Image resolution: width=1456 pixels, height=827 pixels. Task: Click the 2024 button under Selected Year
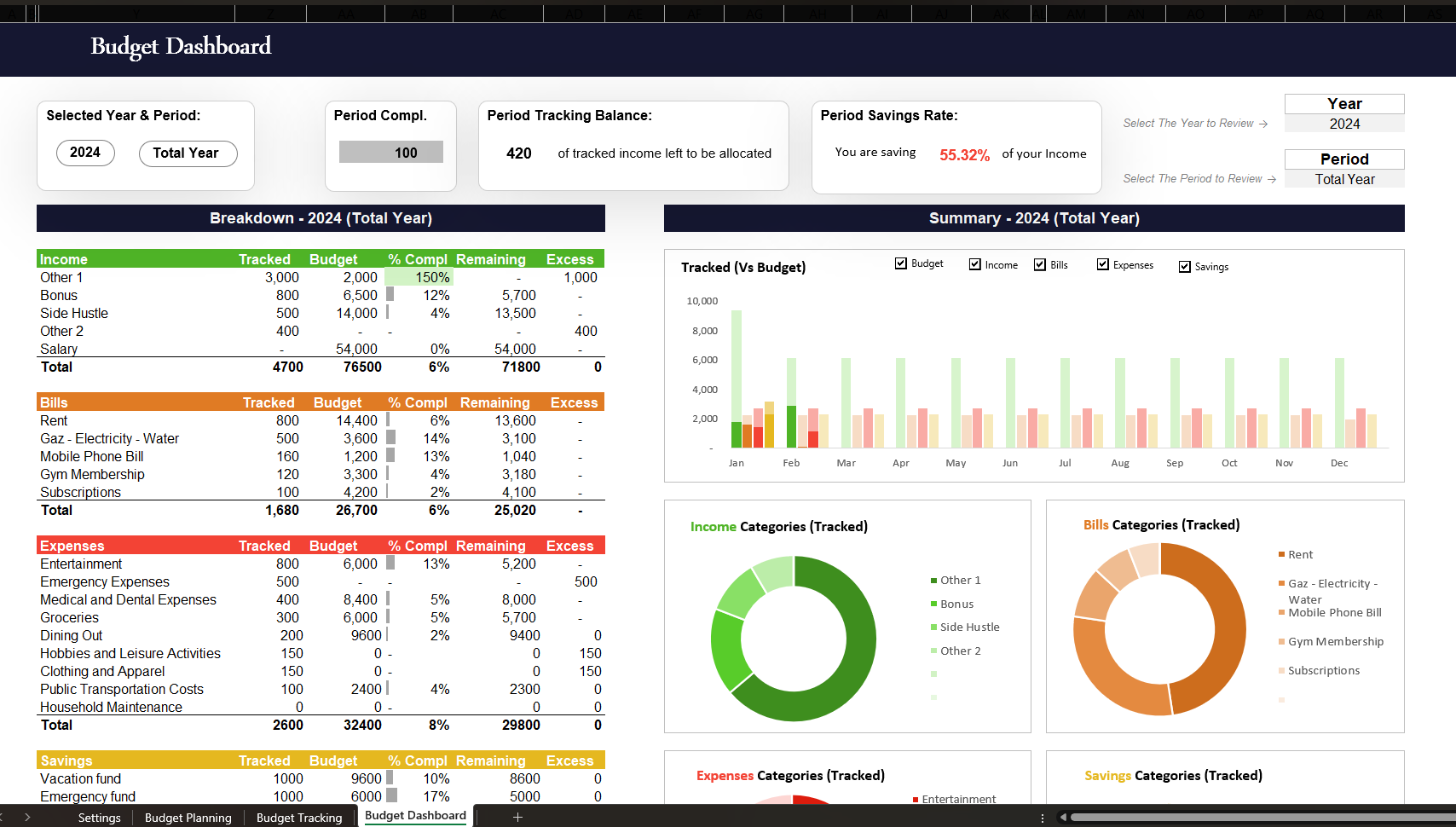85,153
